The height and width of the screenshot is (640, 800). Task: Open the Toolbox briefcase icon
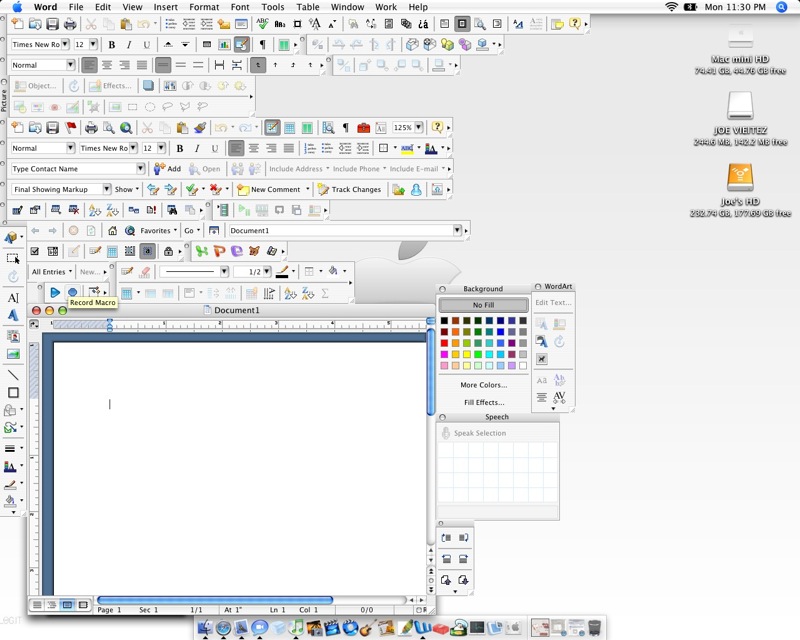(x=363, y=128)
